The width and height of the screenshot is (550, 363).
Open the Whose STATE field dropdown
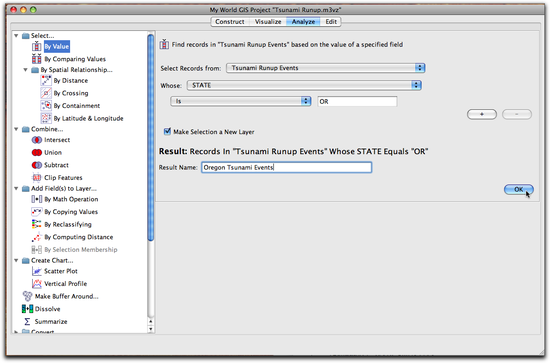(x=304, y=85)
